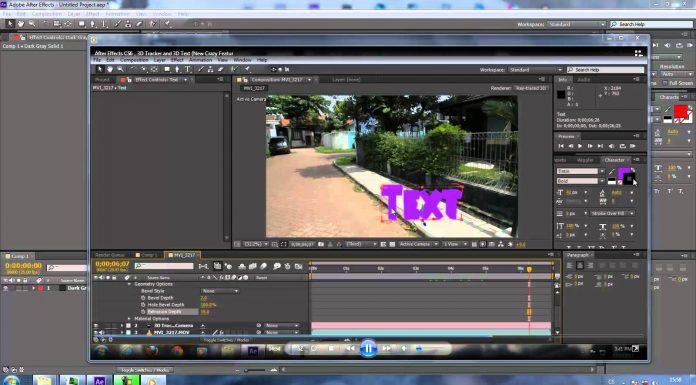Click Play in the Preview panel
This screenshot has height=385, width=696.
point(580,146)
